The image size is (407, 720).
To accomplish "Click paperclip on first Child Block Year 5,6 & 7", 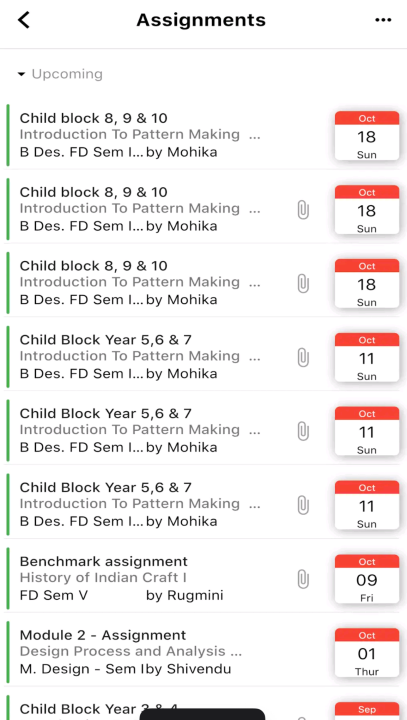I will pyautogui.click(x=303, y=358).
